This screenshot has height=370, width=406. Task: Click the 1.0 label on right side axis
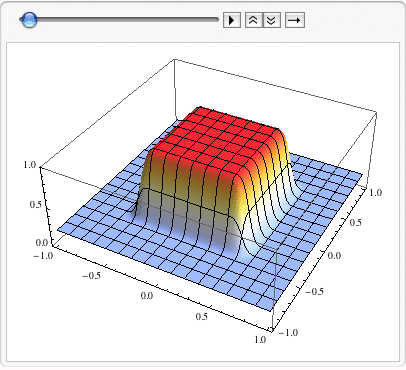click(x=375, y=192)
